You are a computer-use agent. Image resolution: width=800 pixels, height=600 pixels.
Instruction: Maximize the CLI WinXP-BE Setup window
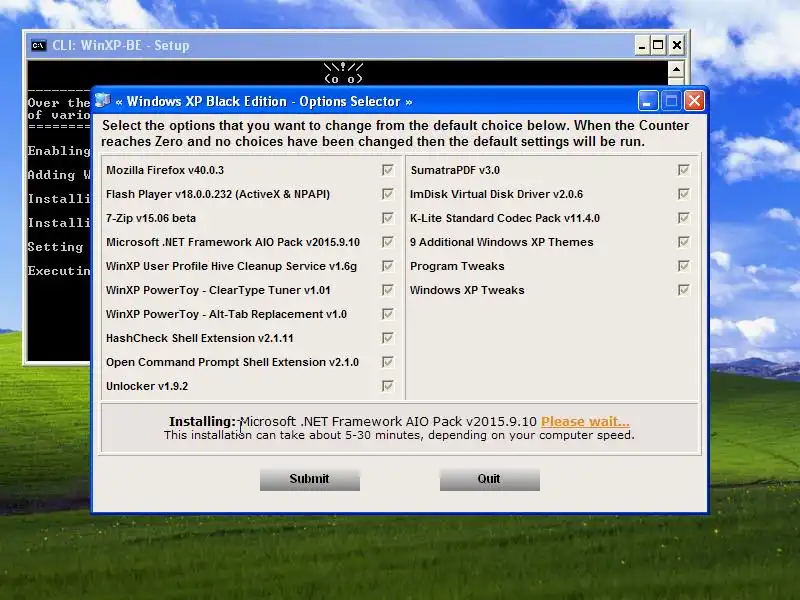pos(658,45)
